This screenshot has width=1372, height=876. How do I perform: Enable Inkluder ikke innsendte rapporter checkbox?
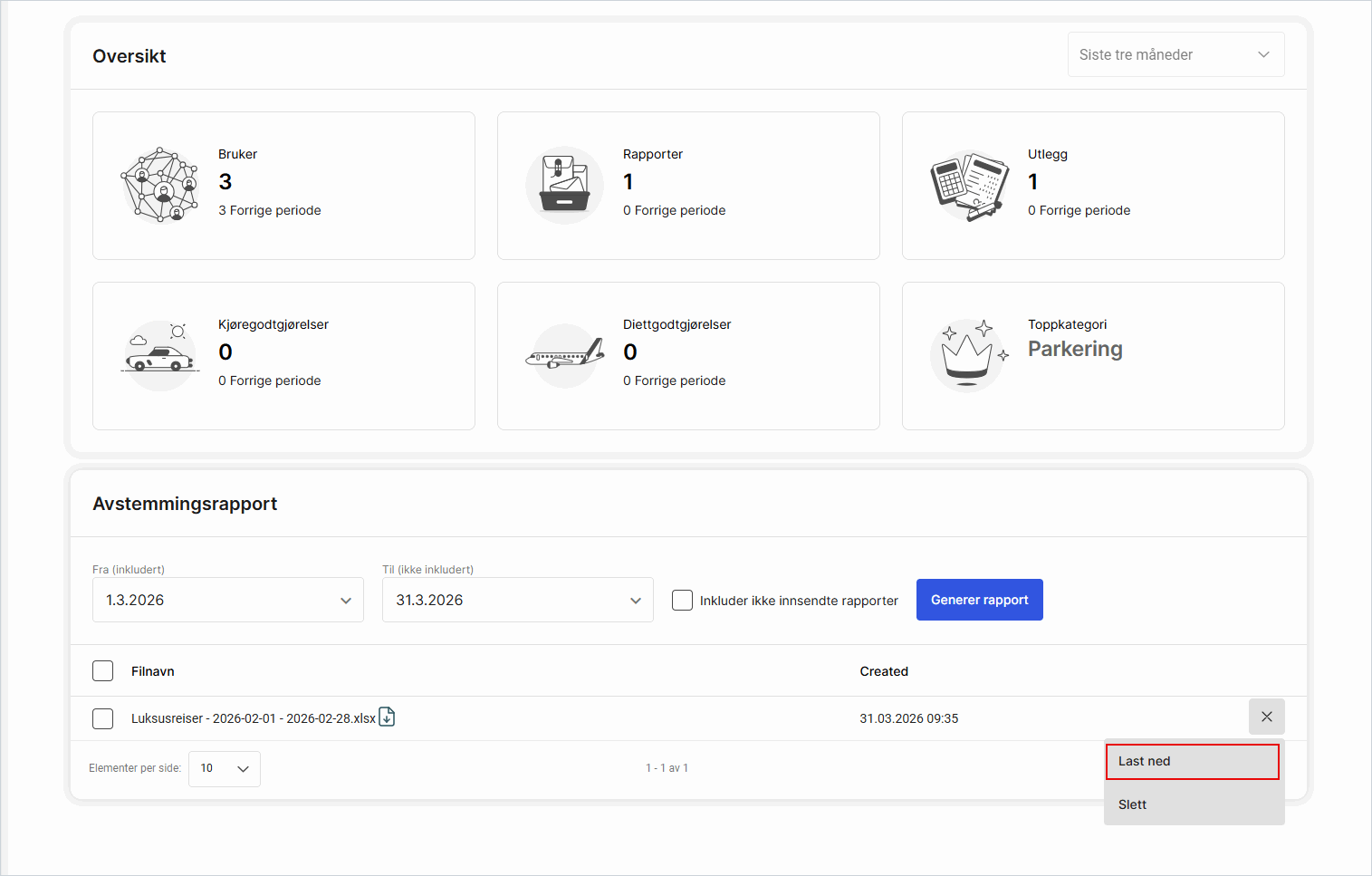click(682, 600)
